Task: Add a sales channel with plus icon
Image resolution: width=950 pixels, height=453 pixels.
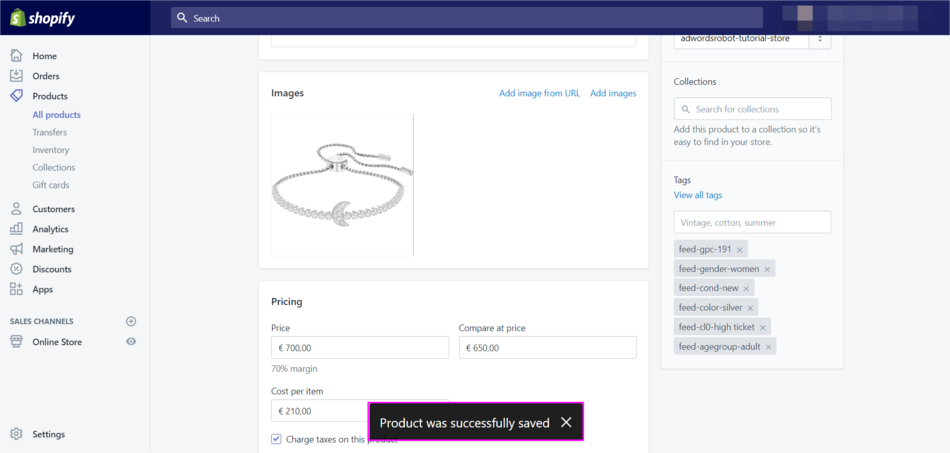Action: (x=131, y=321)
